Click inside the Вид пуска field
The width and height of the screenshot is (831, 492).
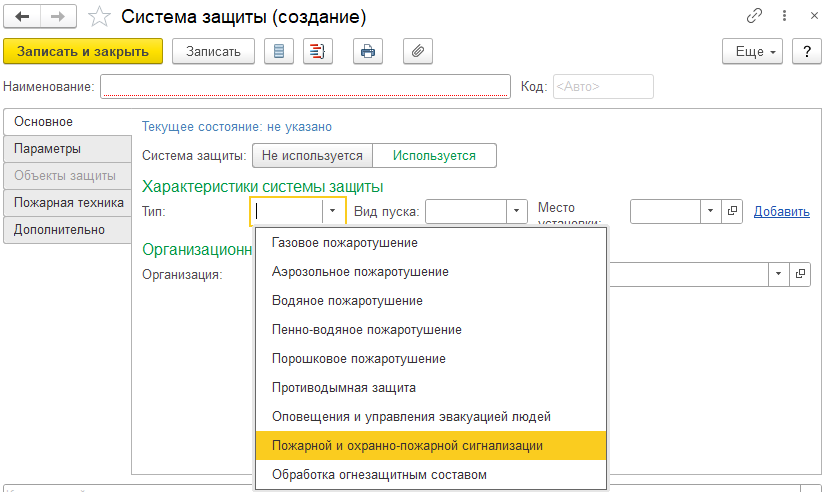466,212
